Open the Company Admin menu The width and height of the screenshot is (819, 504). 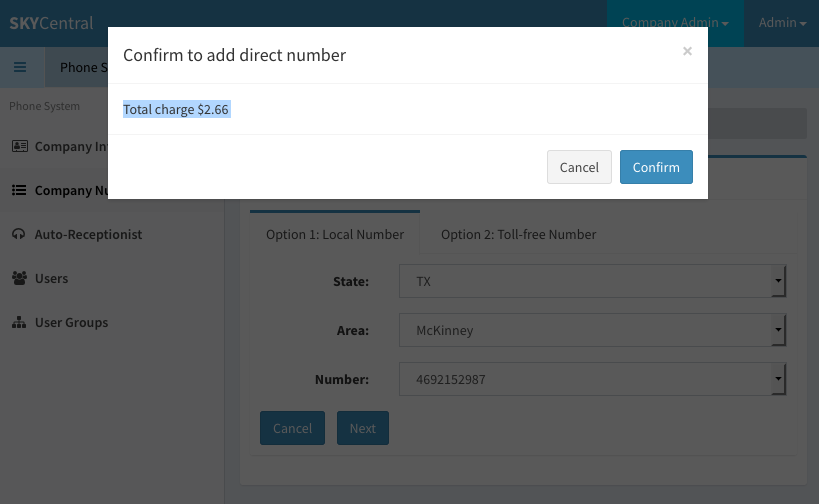tap(675, 23)
